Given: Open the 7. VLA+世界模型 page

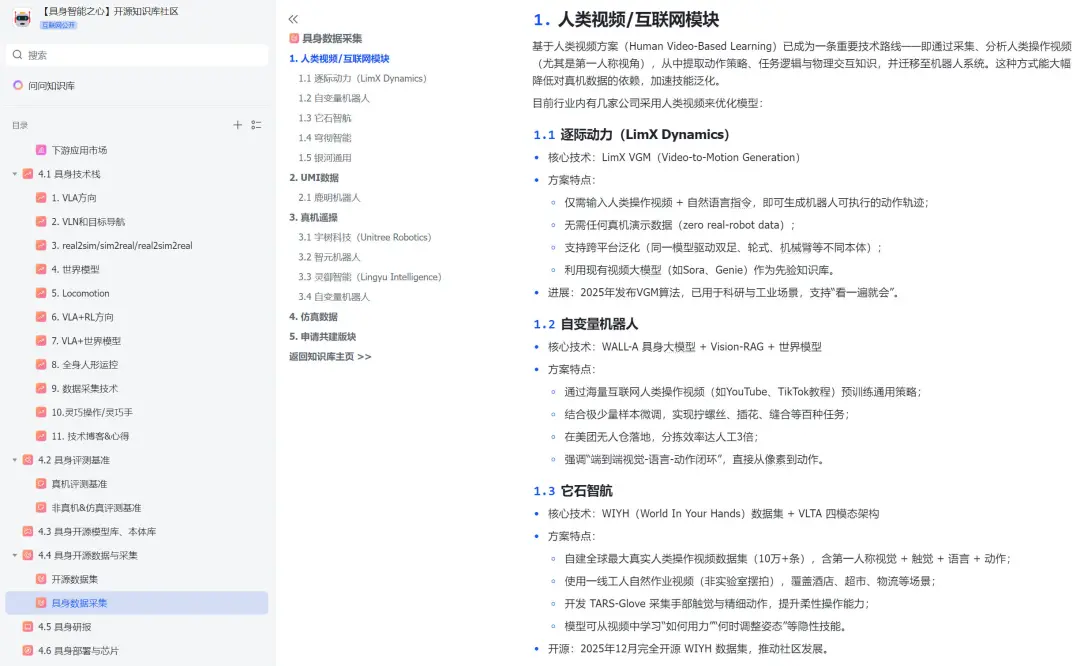Looking at the screenshot, I should 86,341.
